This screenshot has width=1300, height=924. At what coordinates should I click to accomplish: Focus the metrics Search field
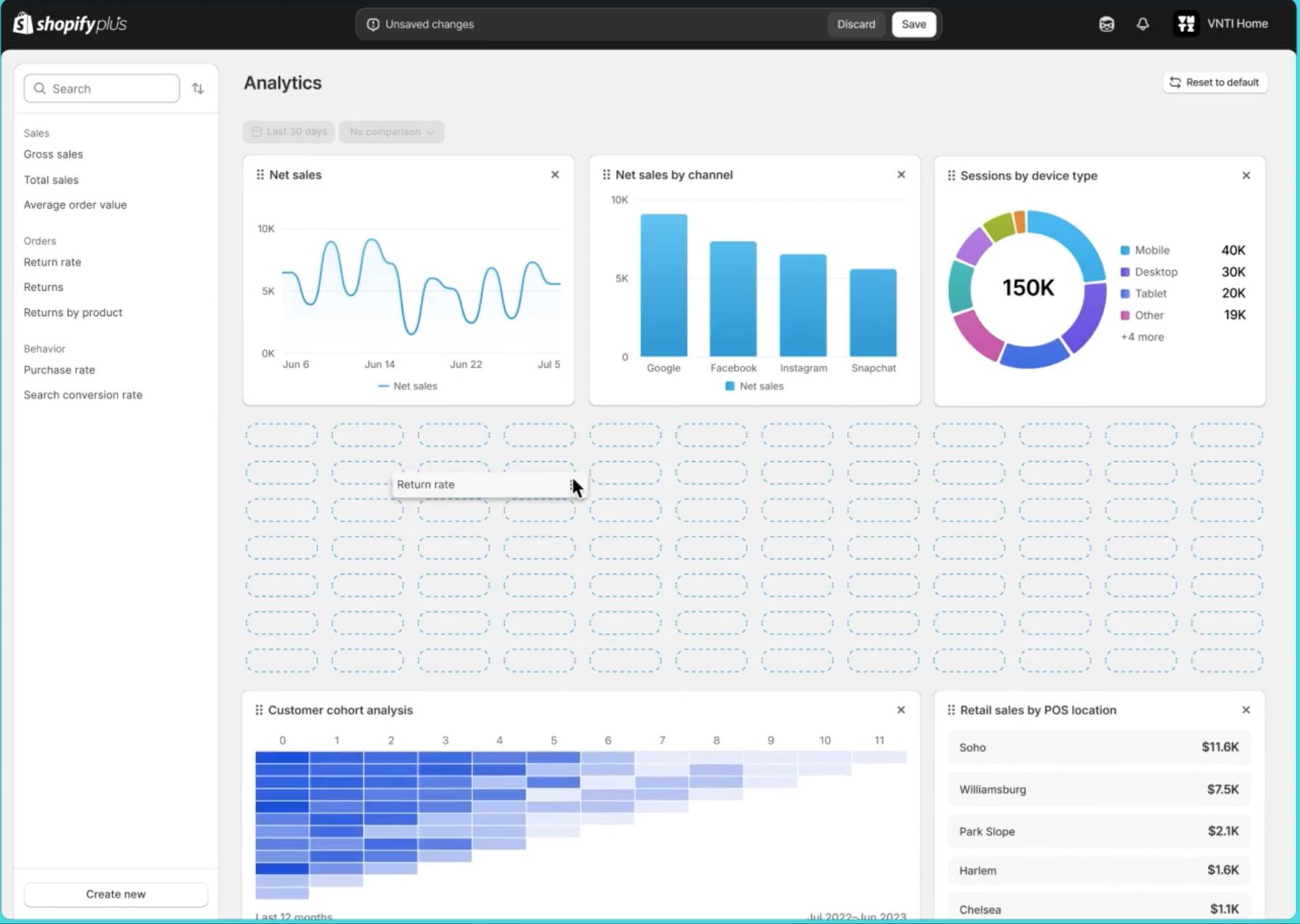[102, 88]
